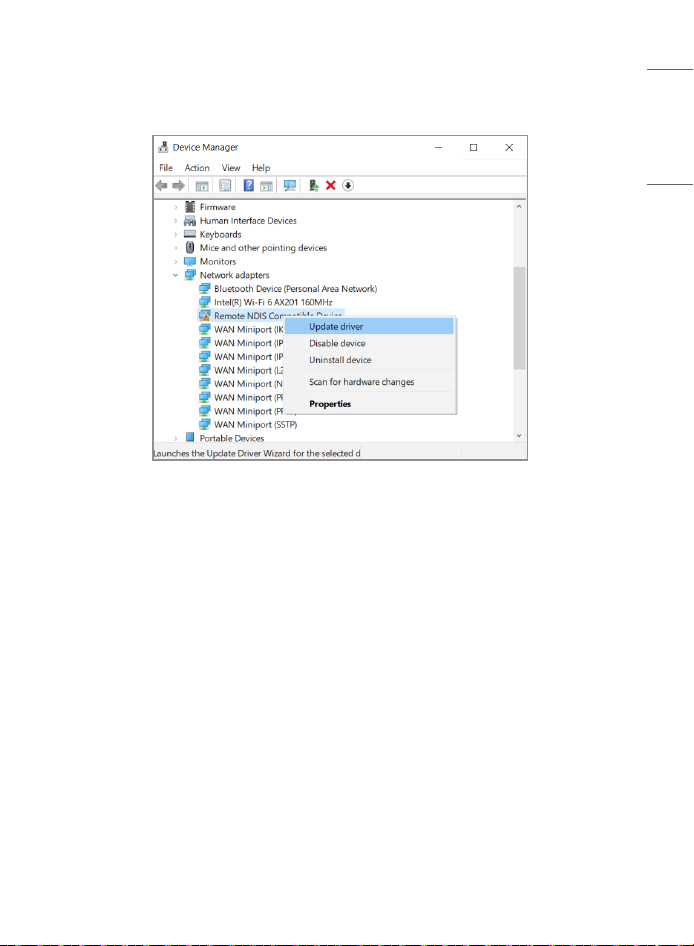Image resolution: width=694 pixels, height=946 pixels.
Task: Open the View menu
Action: point(231,168)
